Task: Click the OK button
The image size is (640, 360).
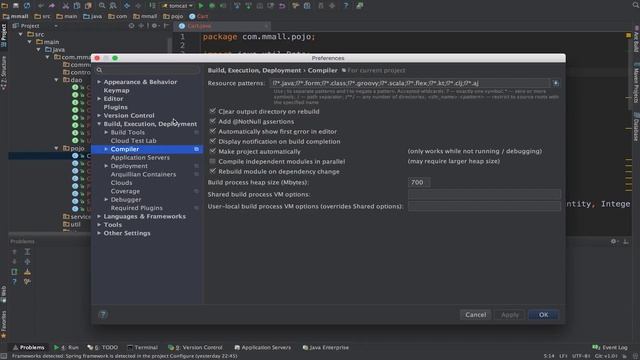Action: click(543, 315)
